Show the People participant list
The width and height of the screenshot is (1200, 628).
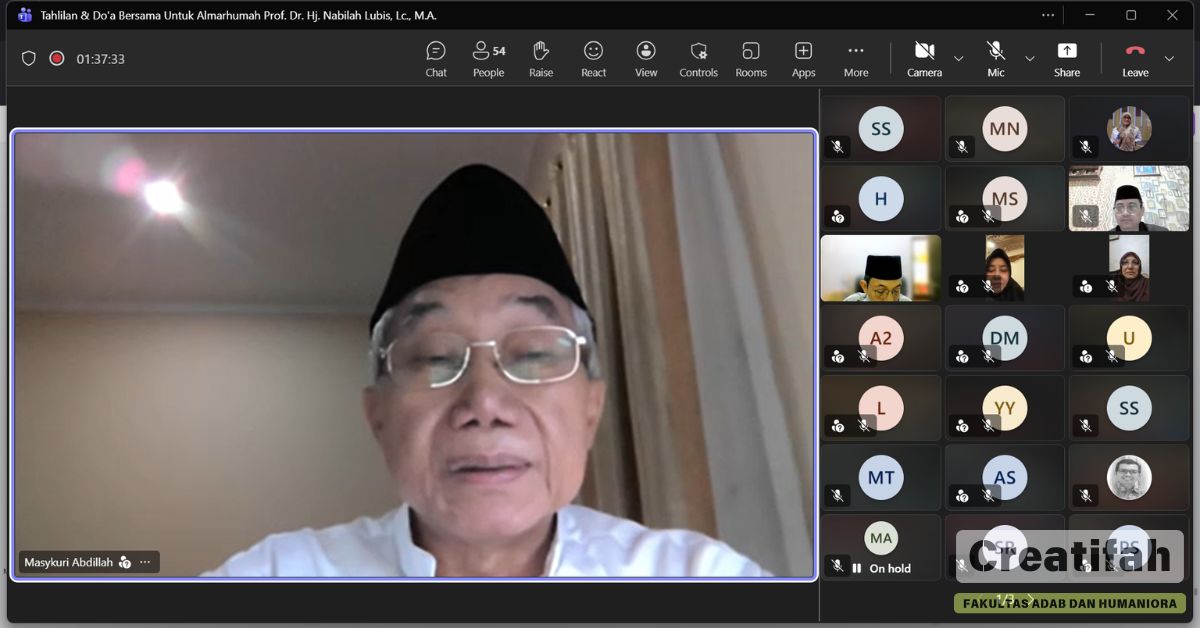(x=488, y=59)
